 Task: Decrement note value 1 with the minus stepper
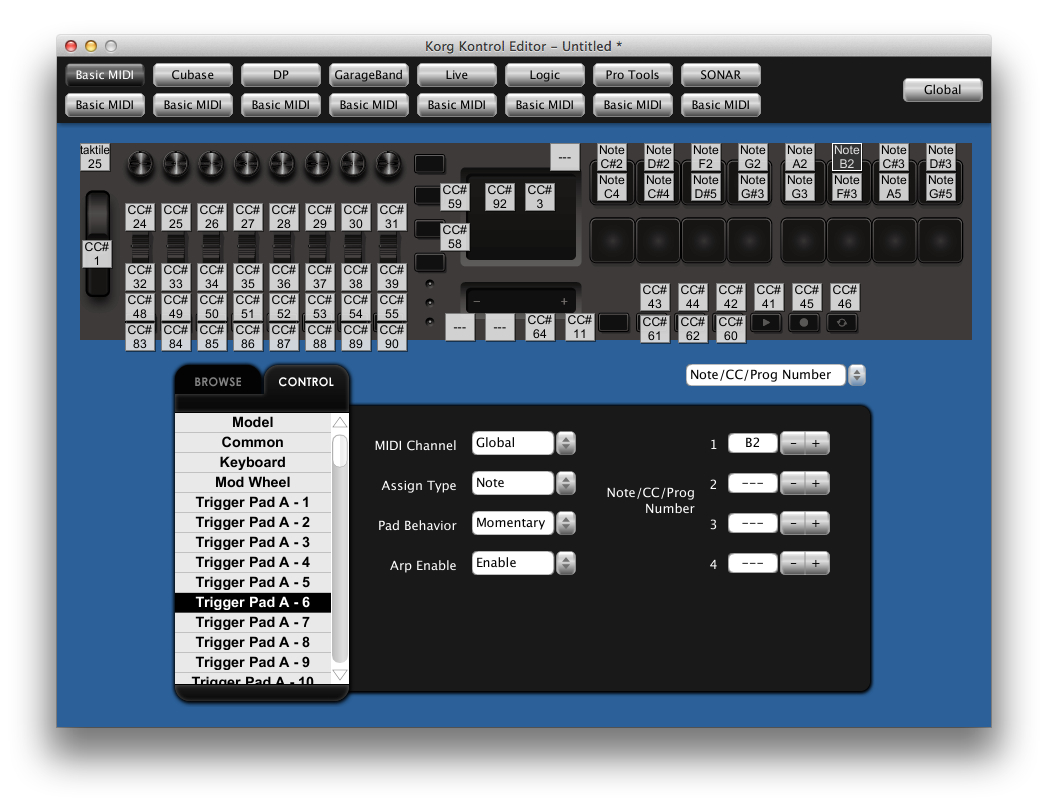point(791,443)
